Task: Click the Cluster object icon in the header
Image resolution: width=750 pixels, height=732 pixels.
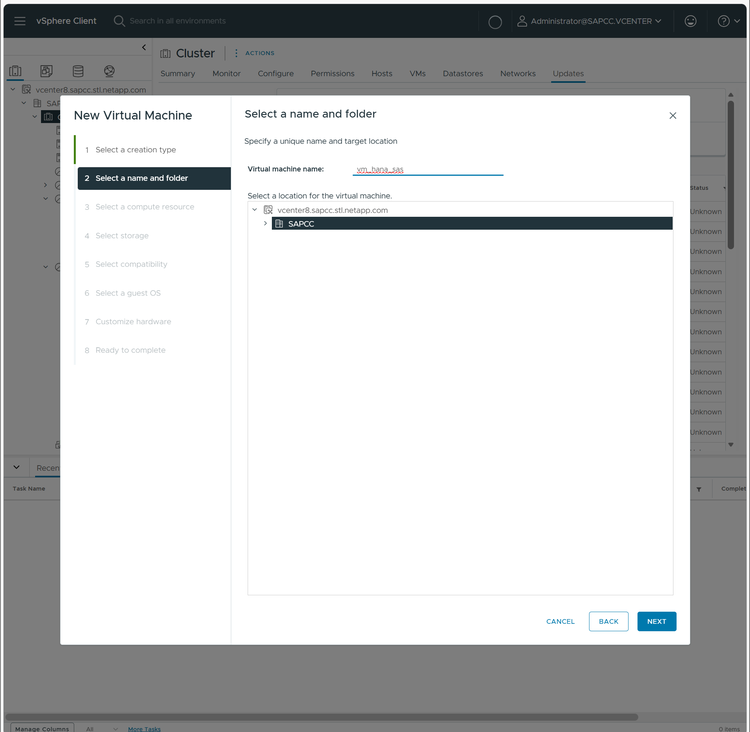Action: (165, 54)
